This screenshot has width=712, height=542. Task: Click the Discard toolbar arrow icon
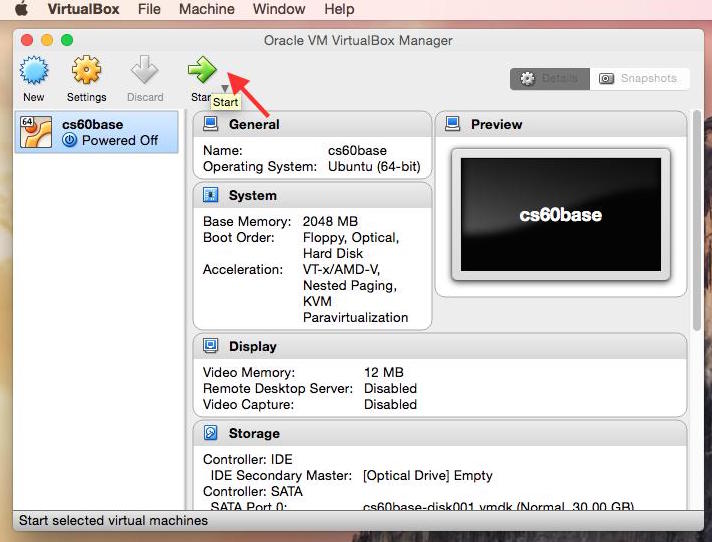click(x=144, y=70)
